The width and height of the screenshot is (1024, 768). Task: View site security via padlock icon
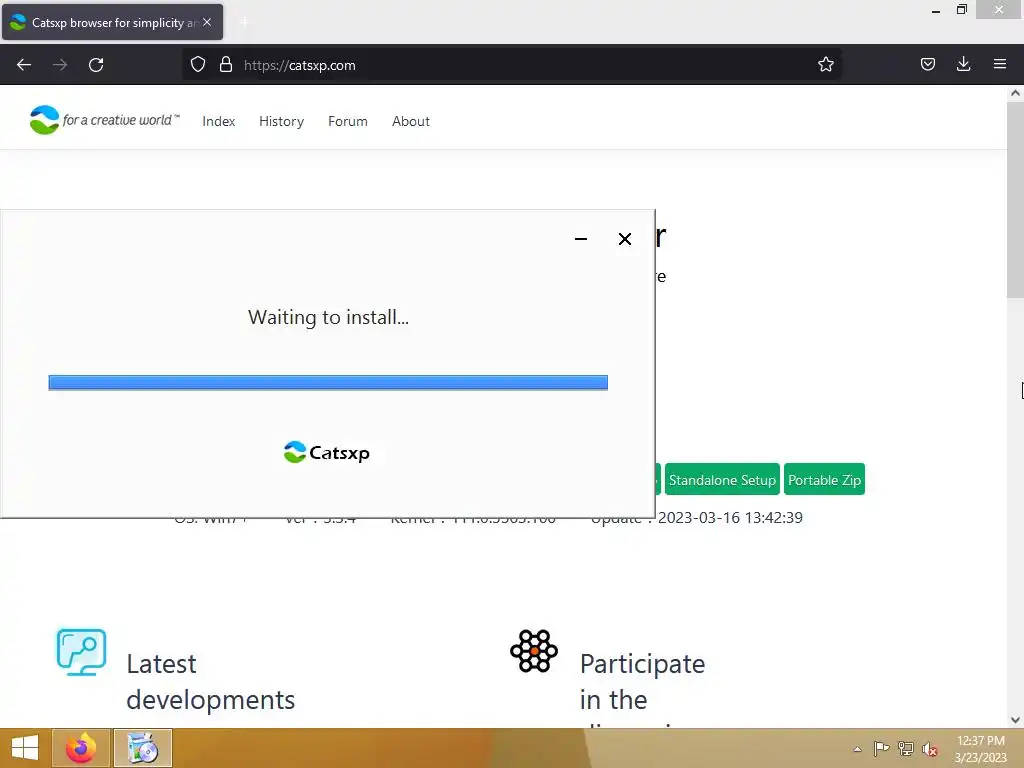coord(226,65)
